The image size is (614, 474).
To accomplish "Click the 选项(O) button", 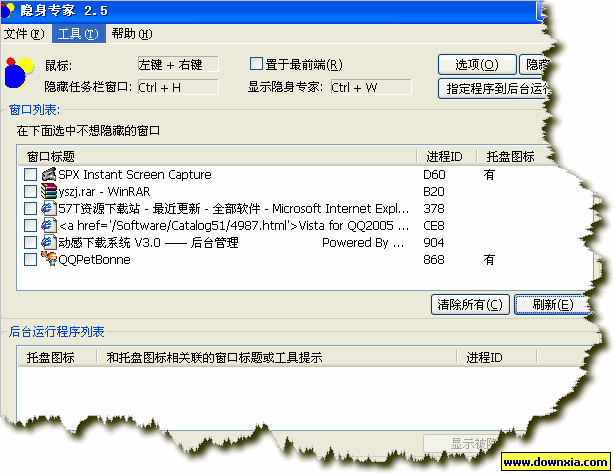I will 477,64.
